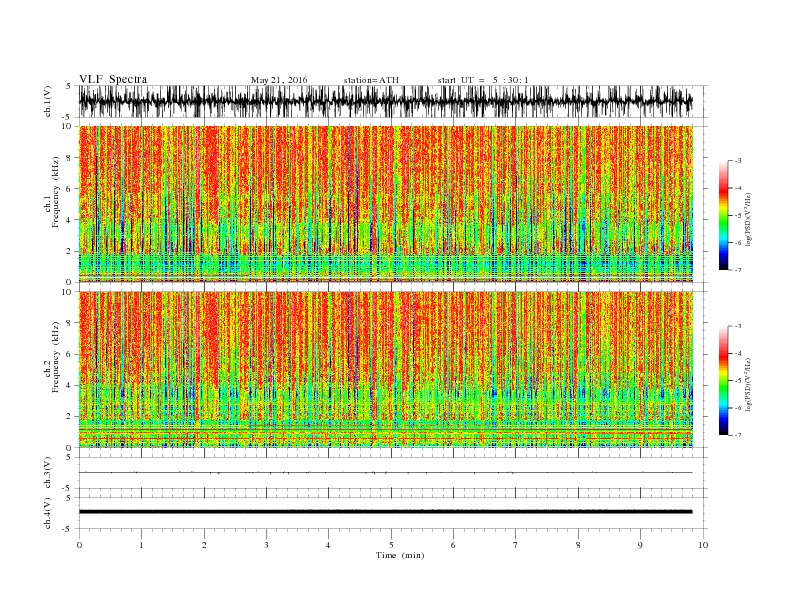Click the 4 kHz tick label of ch.1 spectrogram
Viewport: 792px width, 612px height.
(69, 220)
